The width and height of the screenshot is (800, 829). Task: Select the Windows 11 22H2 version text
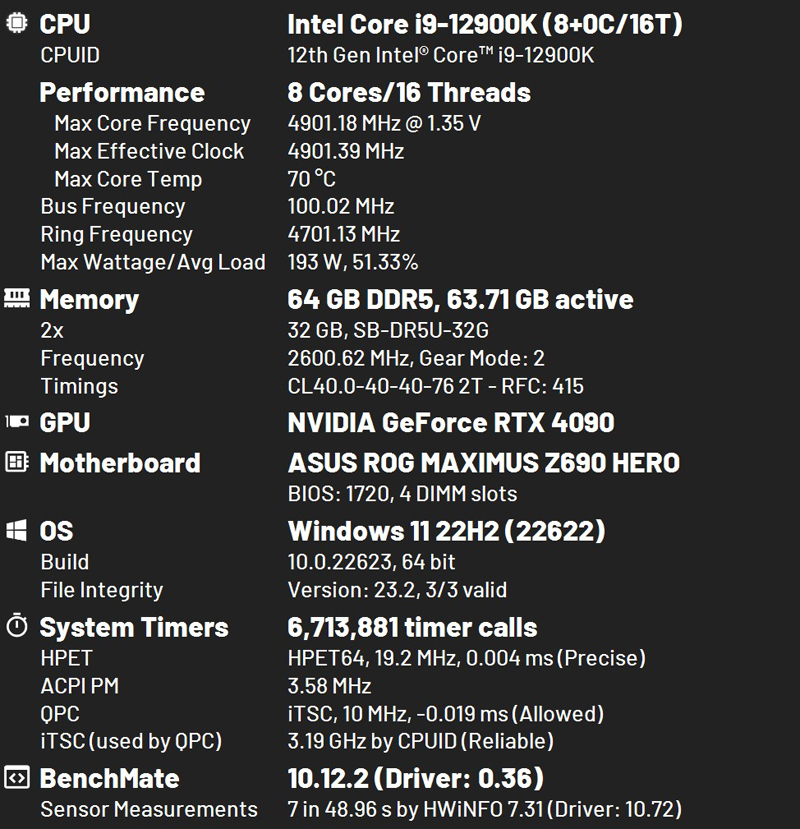(x=446, y=531)
